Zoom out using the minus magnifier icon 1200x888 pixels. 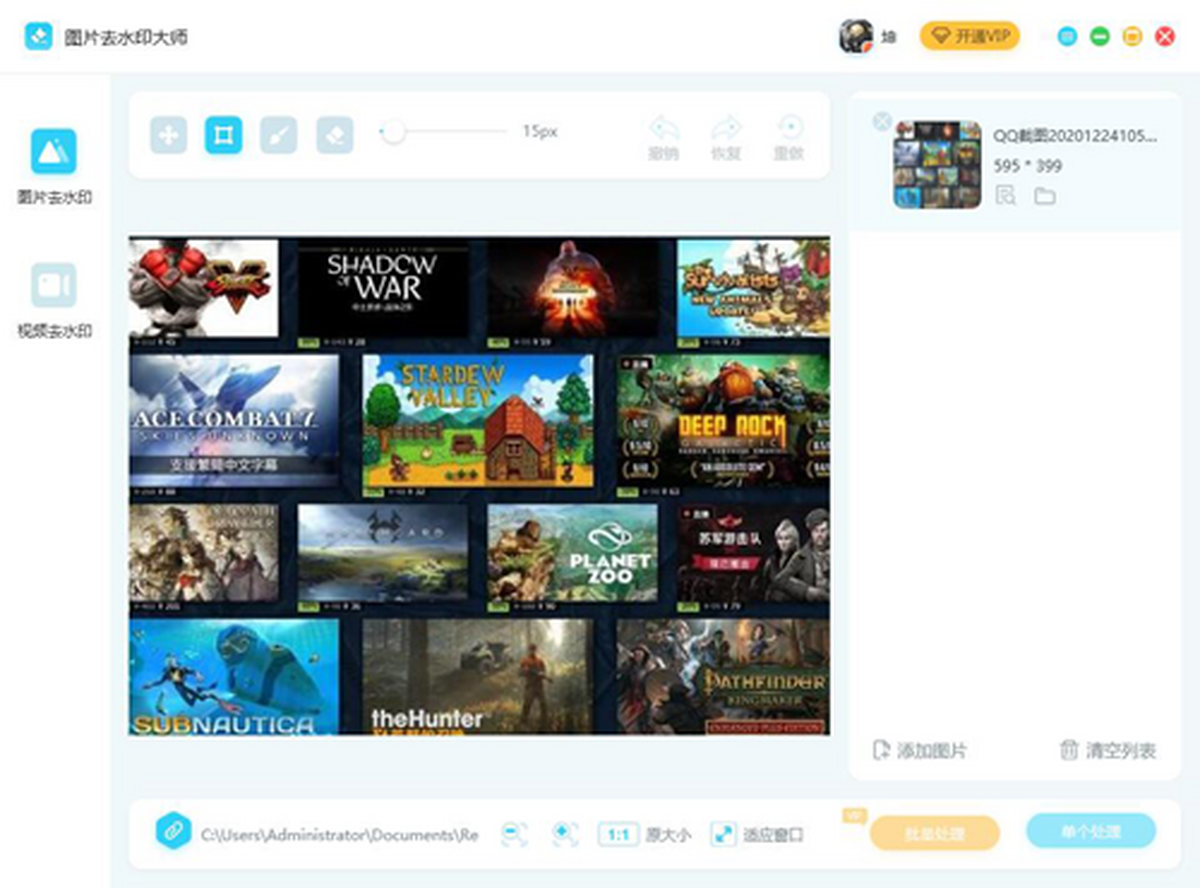pos(514,833)
